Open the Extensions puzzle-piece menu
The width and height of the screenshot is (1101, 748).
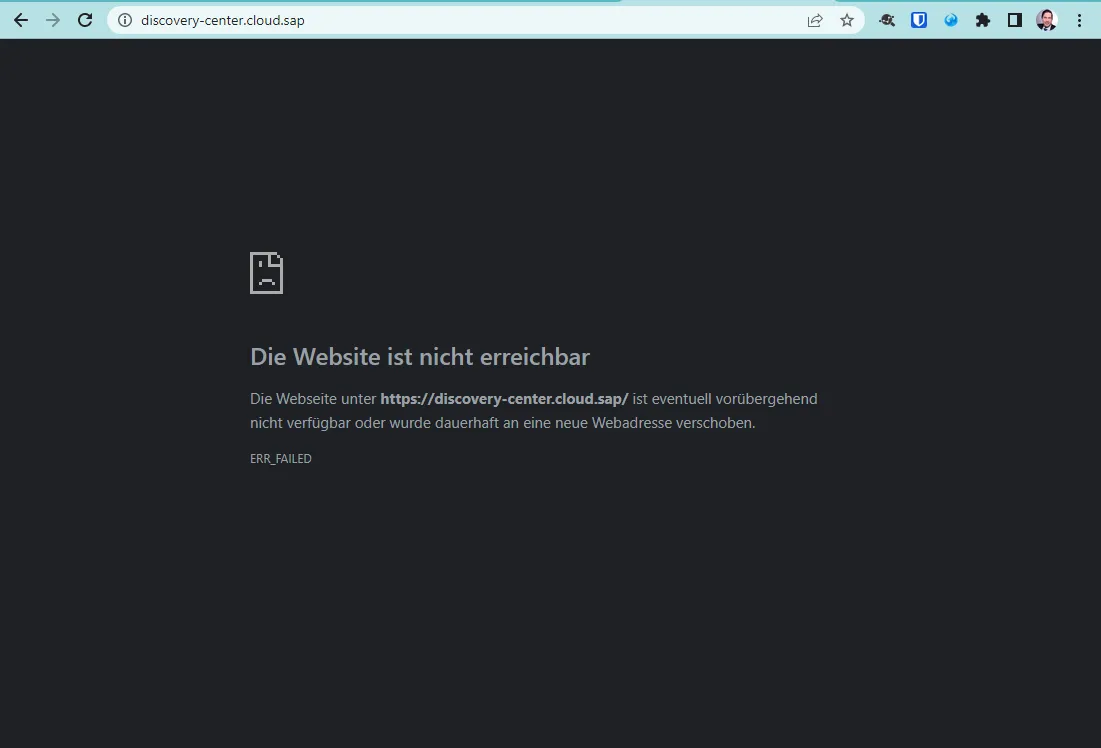(x=983, y=20)
